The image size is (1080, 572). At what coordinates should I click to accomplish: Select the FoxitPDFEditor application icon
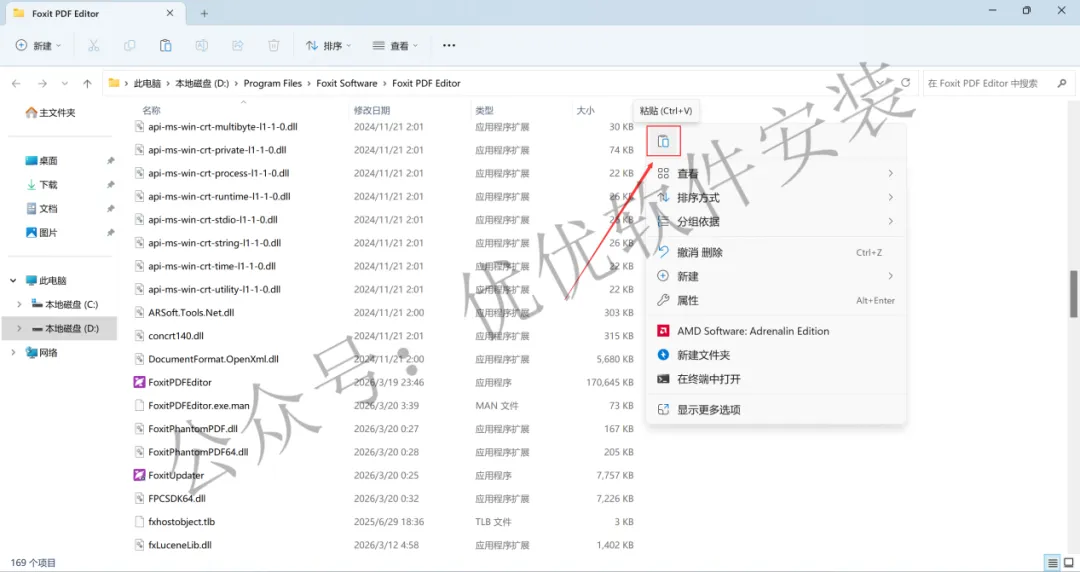(139, 382)
